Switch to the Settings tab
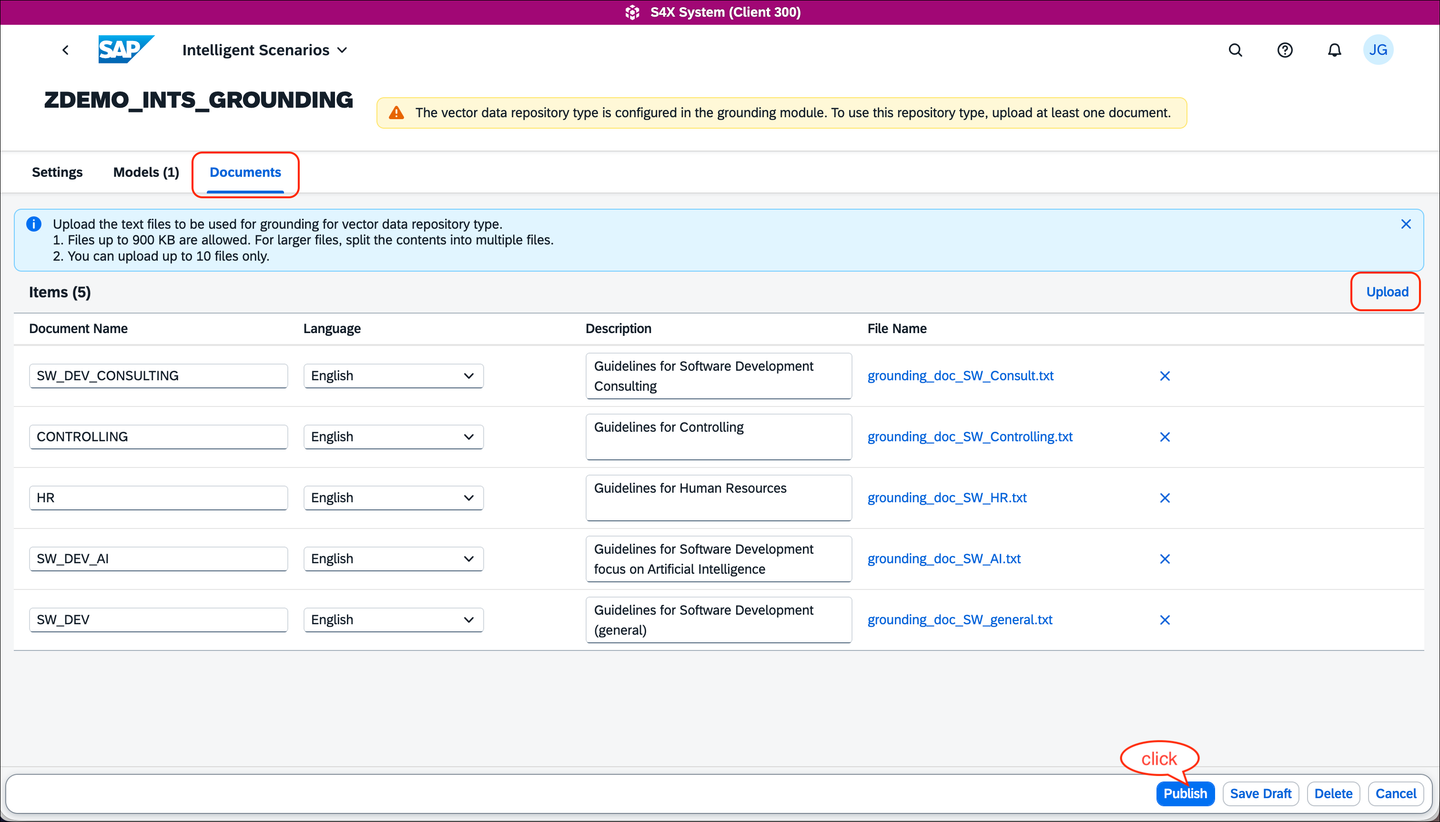 (x=57, y=172)
